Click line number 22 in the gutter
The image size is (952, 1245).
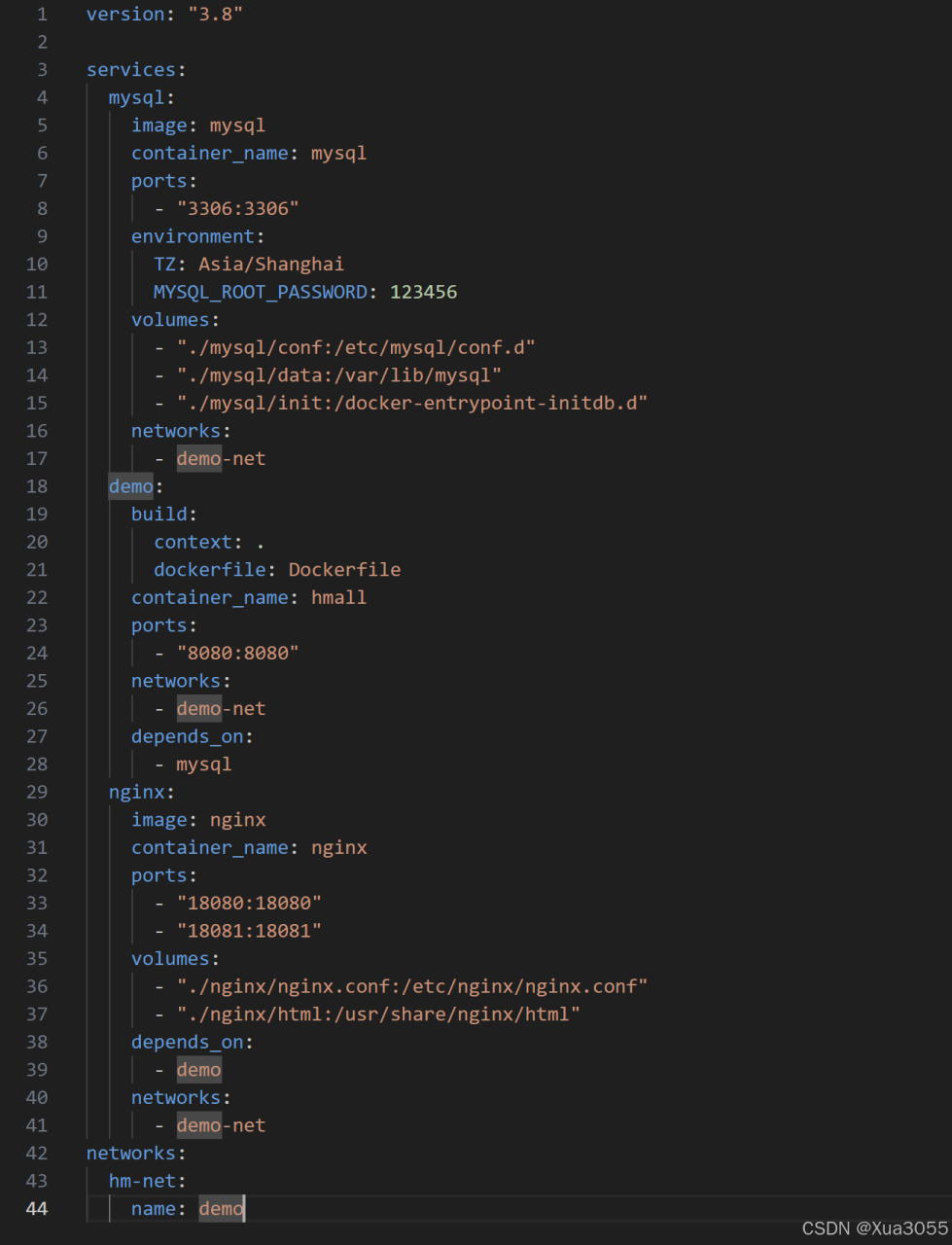click(37, 597)
